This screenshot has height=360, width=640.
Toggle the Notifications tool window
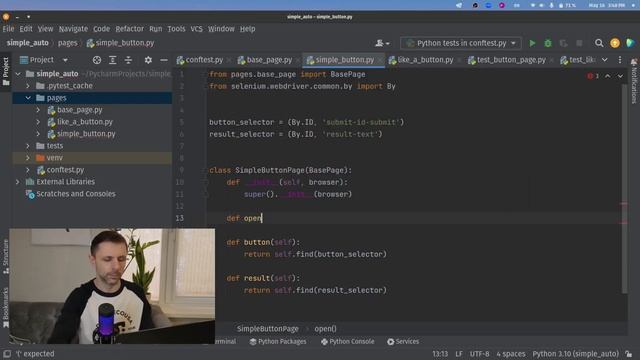(x=634, y=82)
